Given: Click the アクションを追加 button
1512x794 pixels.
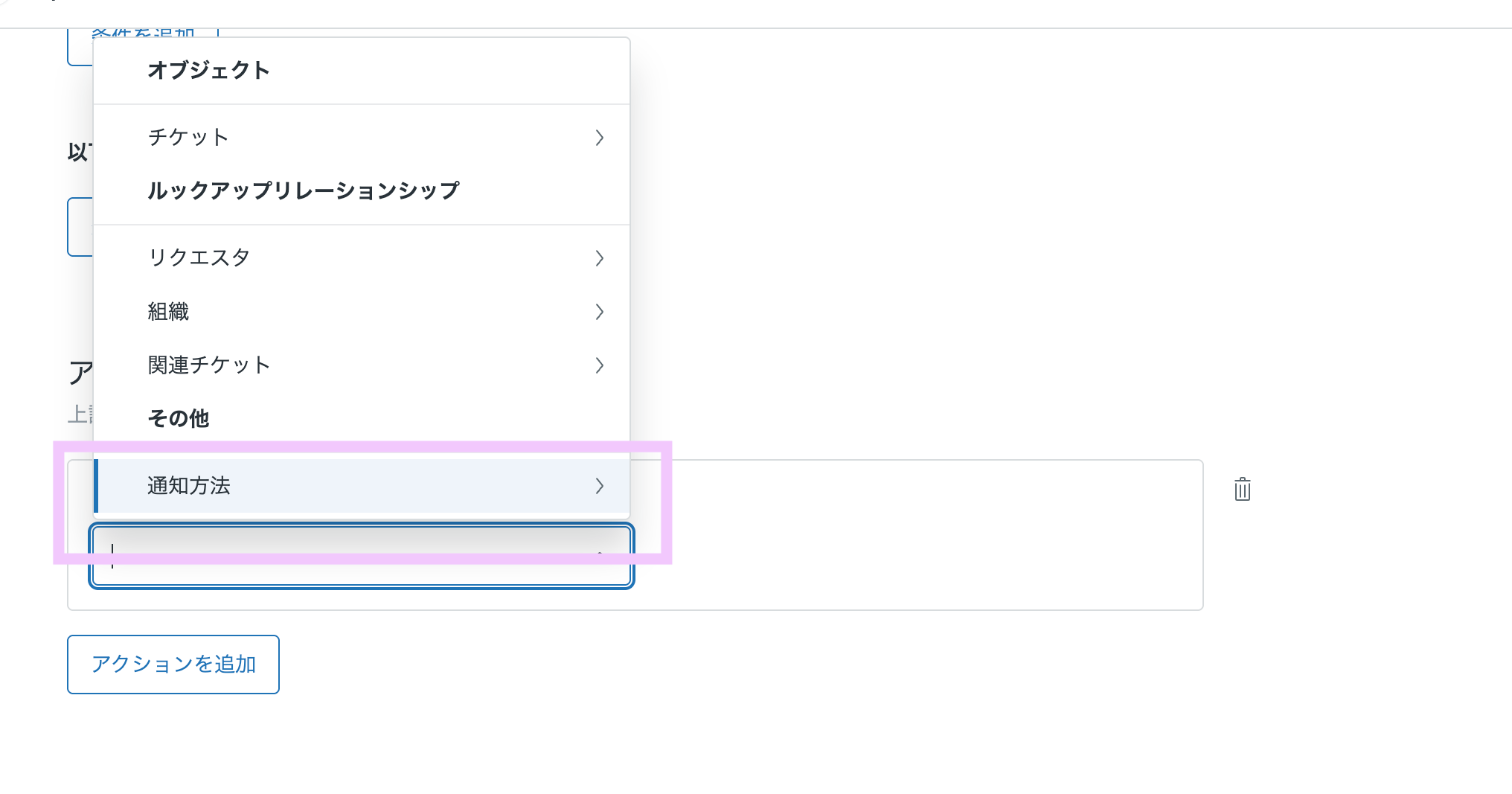Looking at the screenshot, I should point(173,665).
